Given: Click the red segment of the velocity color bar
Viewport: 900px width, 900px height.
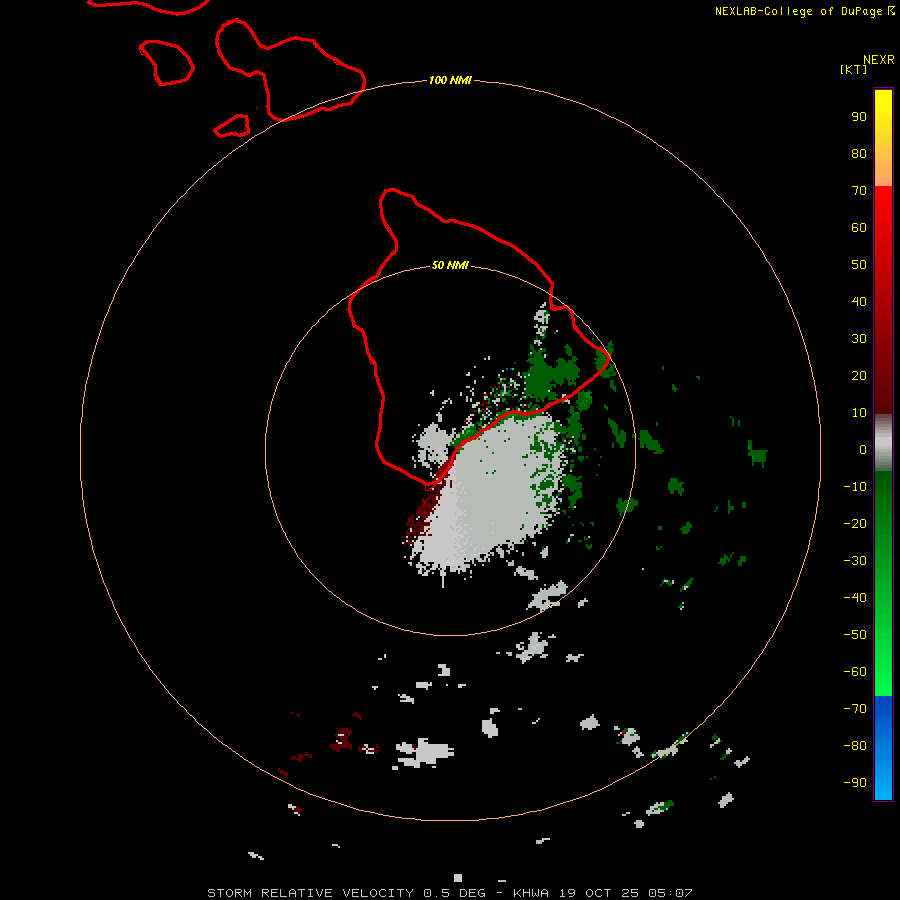Looking at the screenshot, I should [x=883, y=300].
